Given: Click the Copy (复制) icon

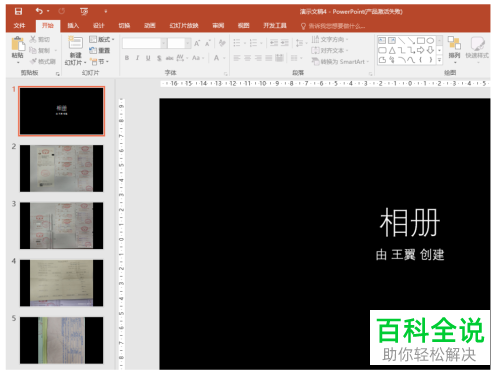Looking at the screenshot, I should (33, 50).
